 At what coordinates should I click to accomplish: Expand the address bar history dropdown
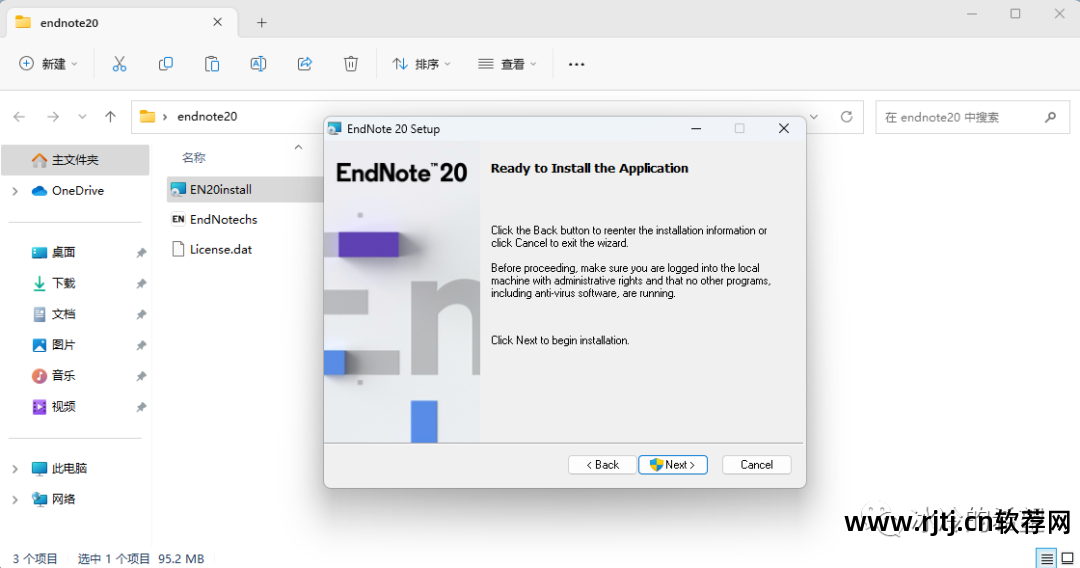point(814,117)
